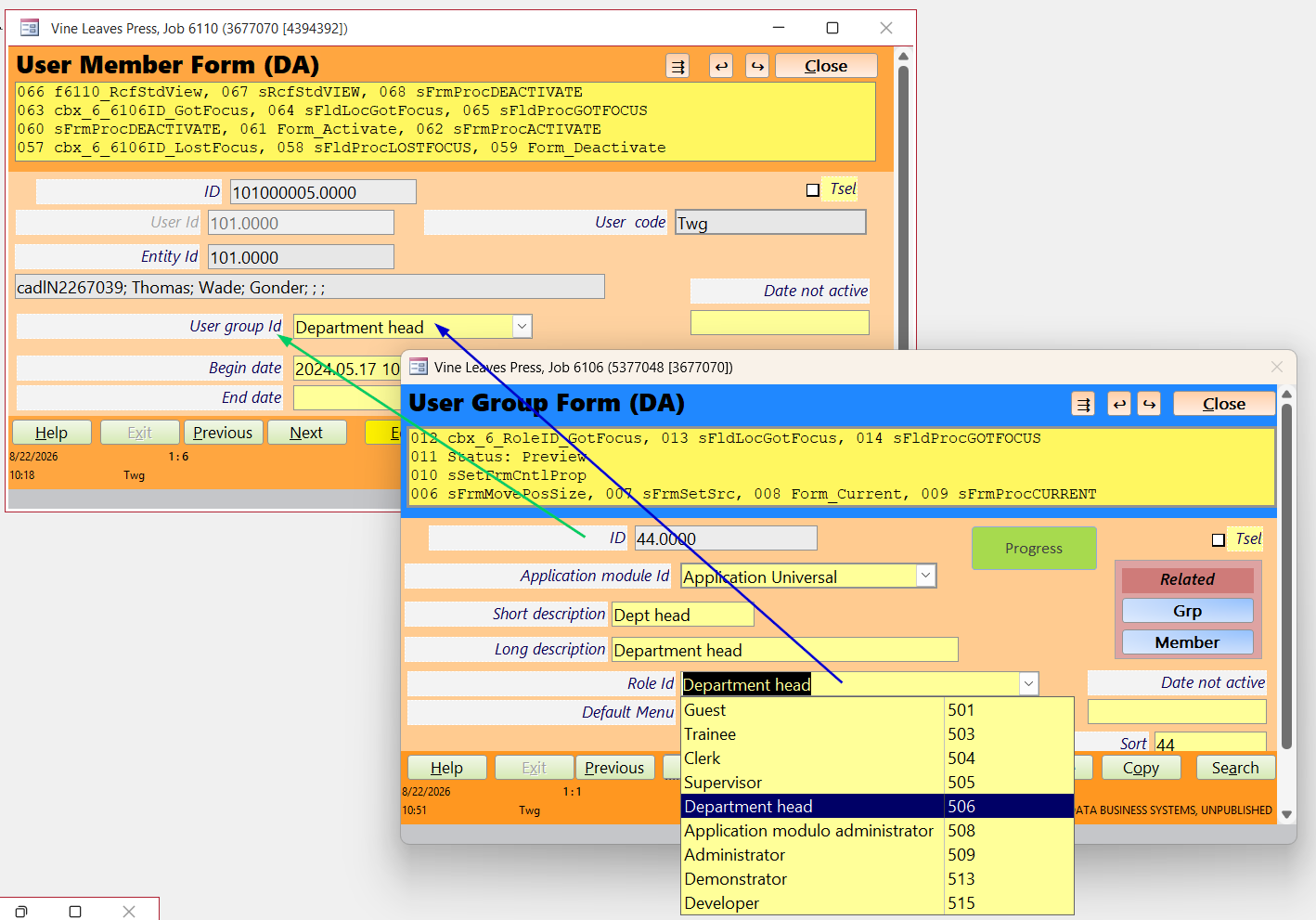The image size is (1316, 920).
Task: Click Date not active field in User Member Form
Action: 780,323
